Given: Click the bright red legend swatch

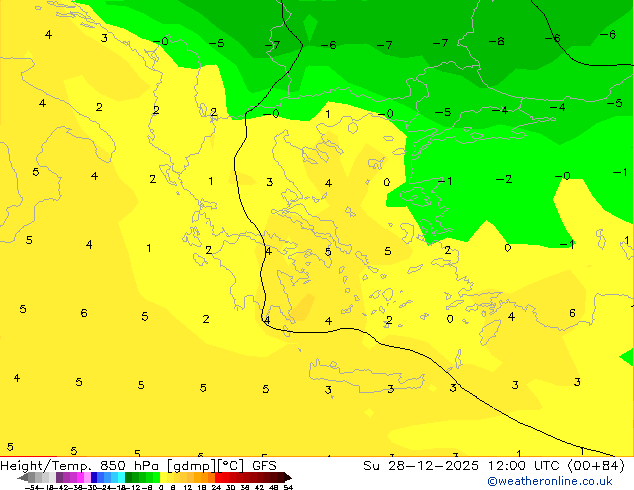Looking at the screenshot, I should pos(219,477).
